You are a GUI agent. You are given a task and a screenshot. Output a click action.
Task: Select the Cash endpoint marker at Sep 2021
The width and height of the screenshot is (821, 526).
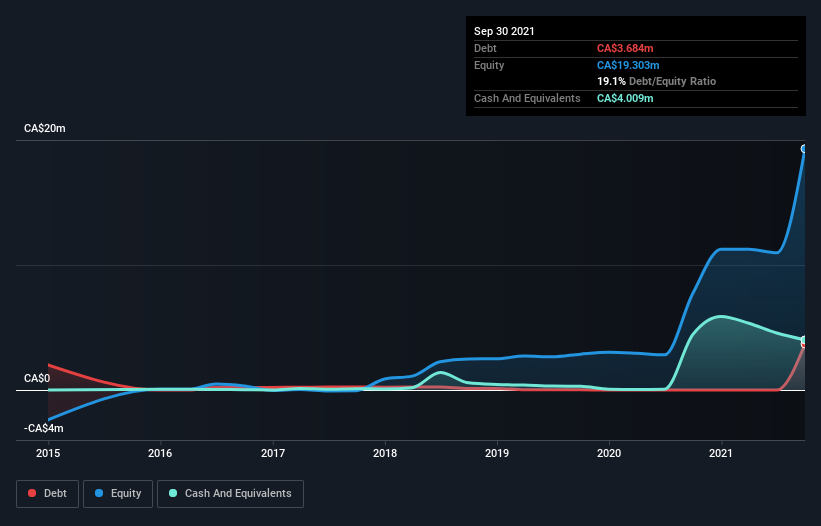(804, 340)
